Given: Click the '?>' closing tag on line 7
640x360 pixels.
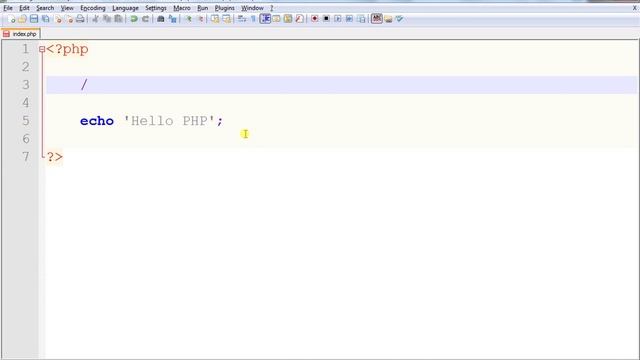Looking at the screenshot, I should click(55, 157).
